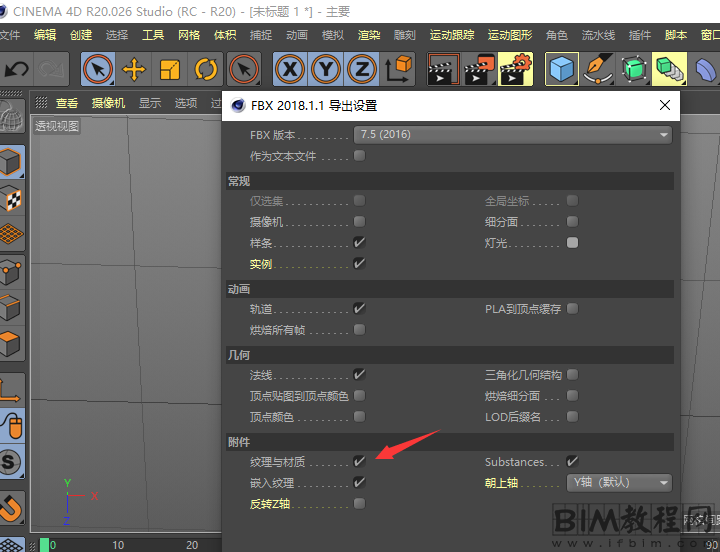This screenshot has width=720, height=552.
Task: Uncheck the 轨道 animation checkbox
Action: [x=360, y=309]
